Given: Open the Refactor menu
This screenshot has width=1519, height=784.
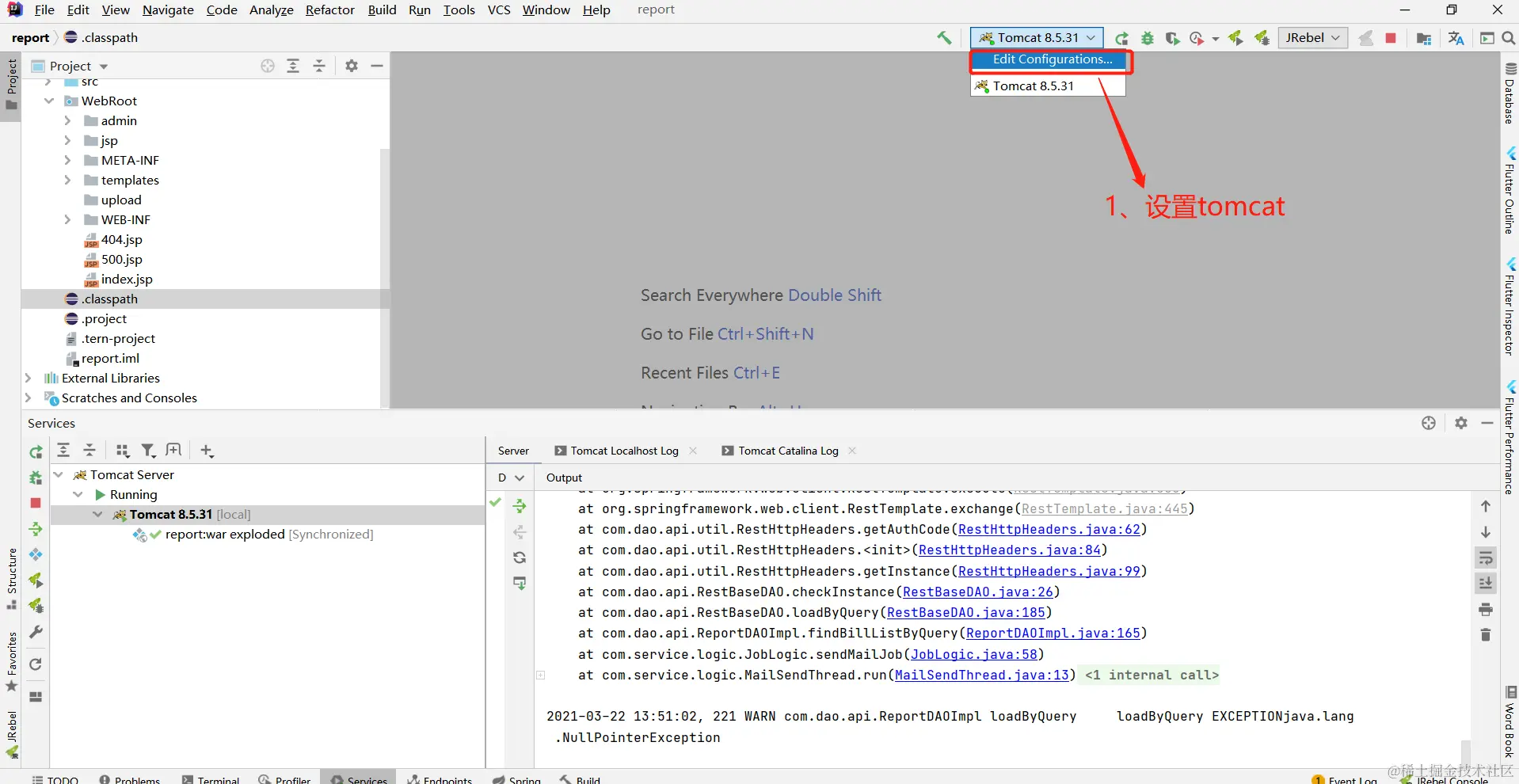Looking at the screenshot, I should tap(330, 10).
